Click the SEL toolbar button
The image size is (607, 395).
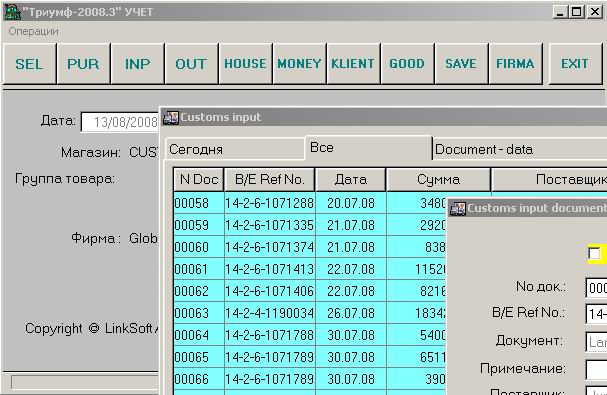coord(30,64)
